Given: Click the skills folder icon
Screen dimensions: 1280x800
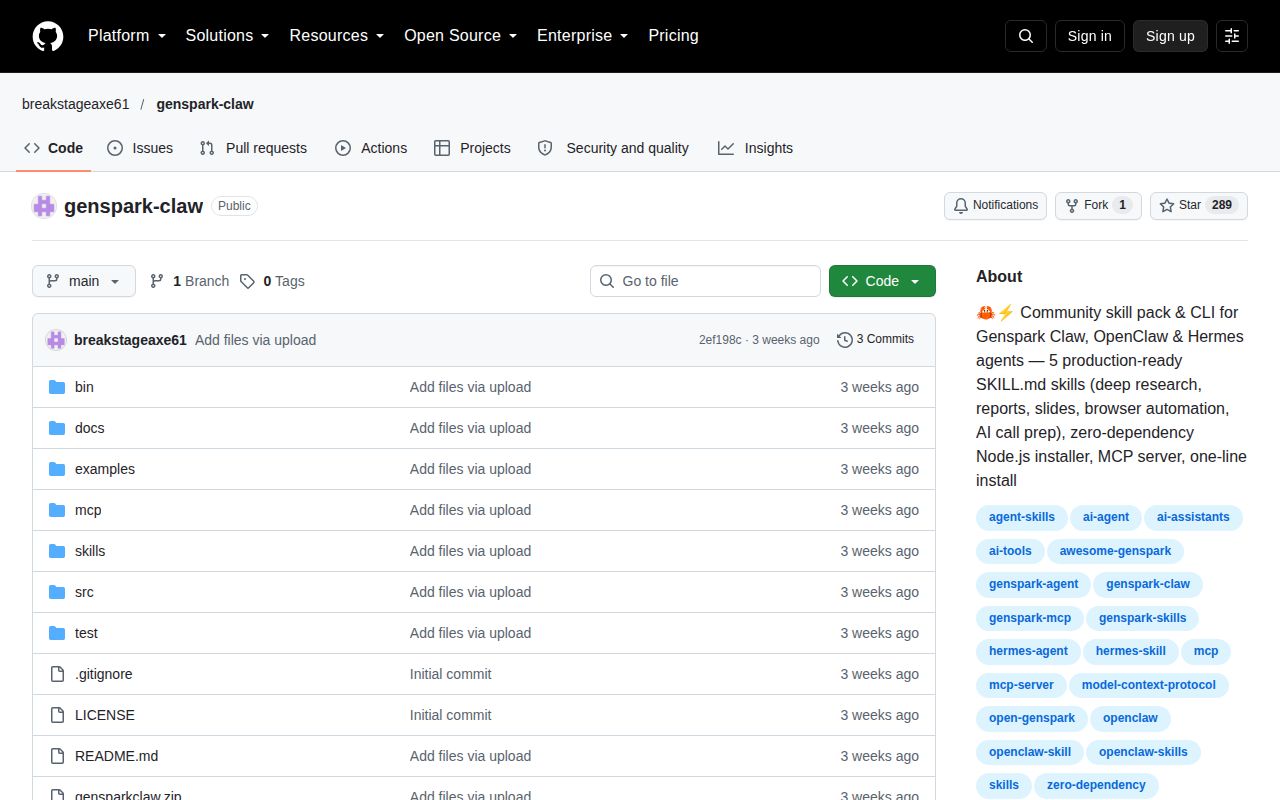Looking at the screenshot, I should click(57, 551).
